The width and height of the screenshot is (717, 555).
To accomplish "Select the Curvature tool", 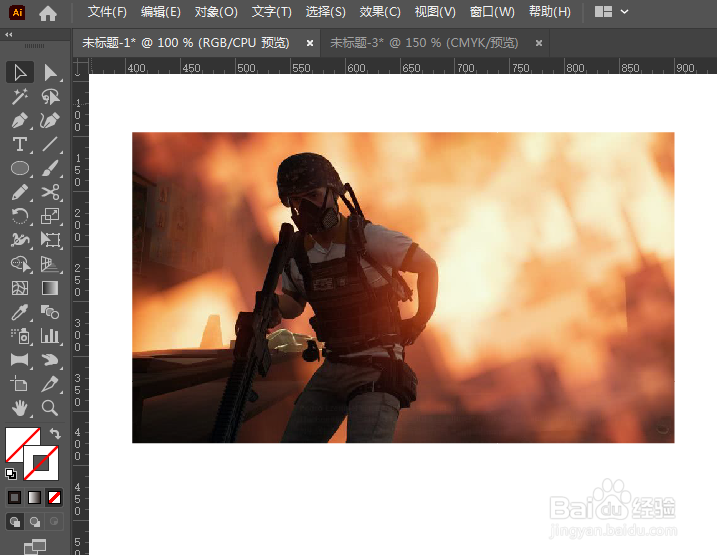I will [x=50, y=121].
